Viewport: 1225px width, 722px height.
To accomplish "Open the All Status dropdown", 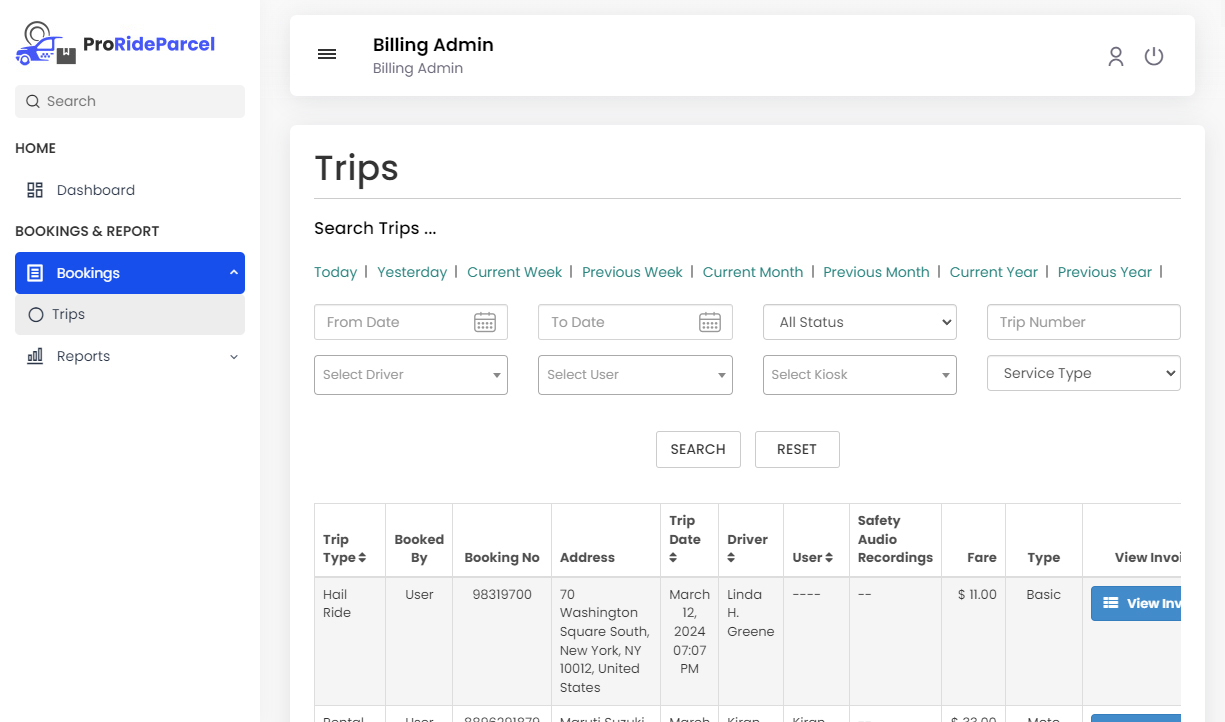I will (x=860, y=322).
